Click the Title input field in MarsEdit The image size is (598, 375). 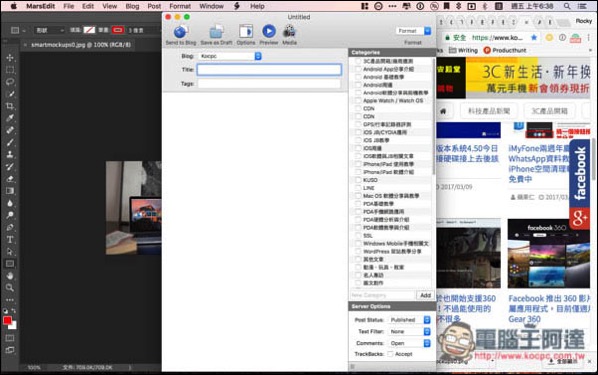pos(269,69)
